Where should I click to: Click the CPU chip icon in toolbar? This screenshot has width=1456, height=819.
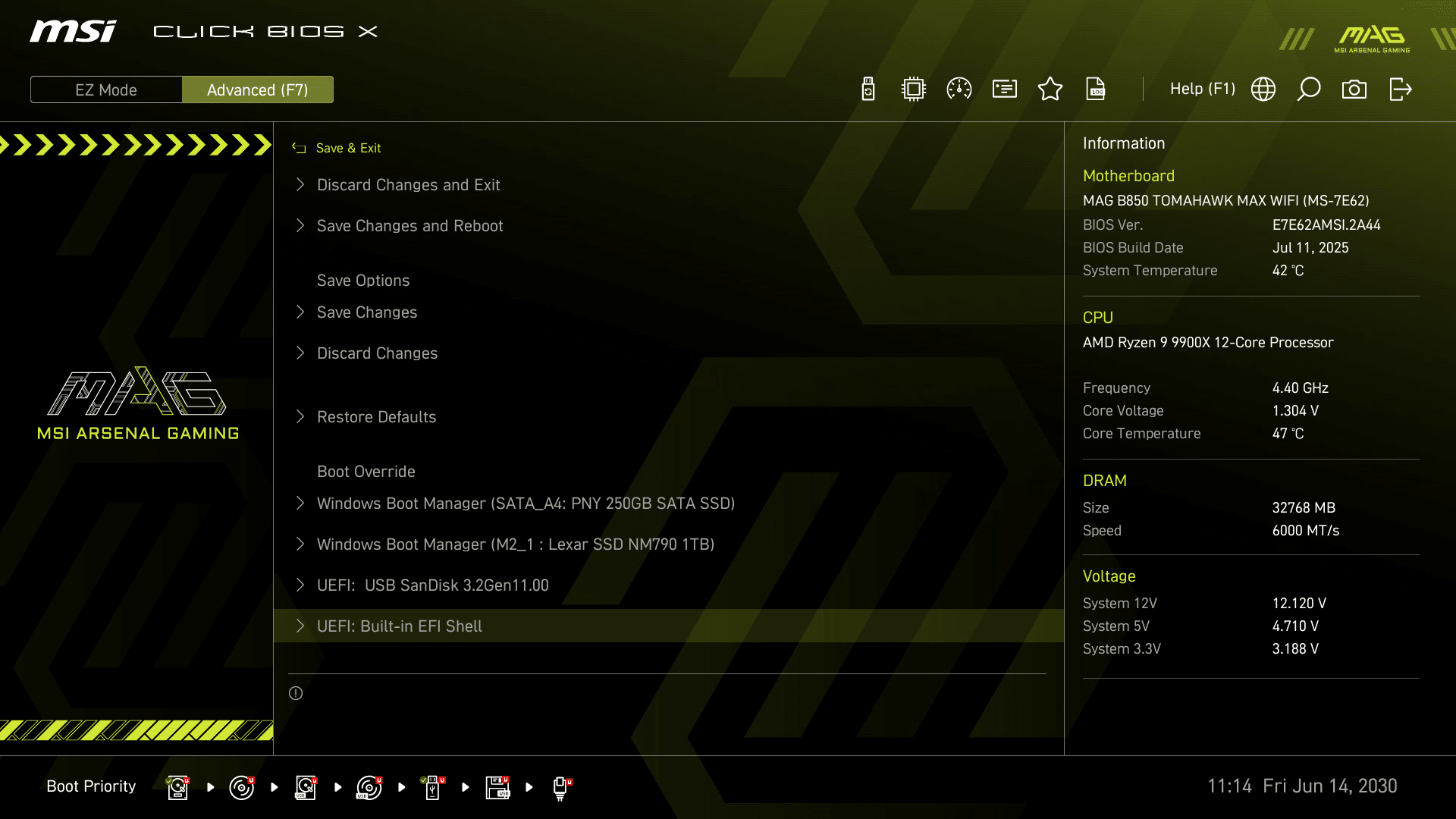(x=914, y=89)
